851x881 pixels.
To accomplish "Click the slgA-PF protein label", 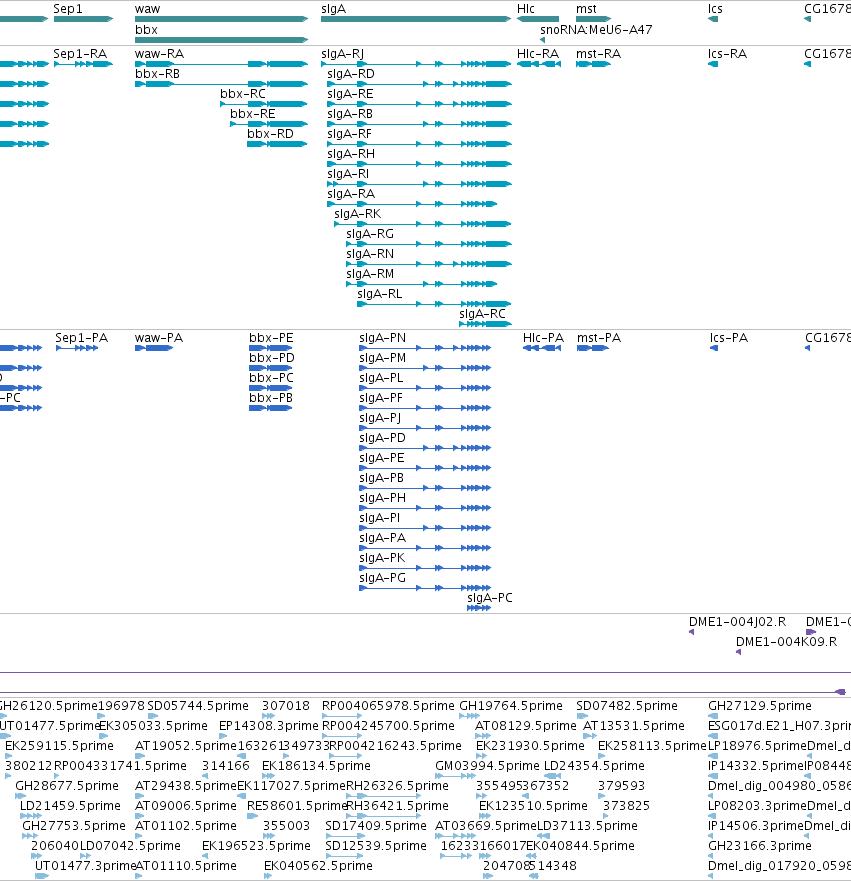I will pyautogui.click(x=381, y=398).
